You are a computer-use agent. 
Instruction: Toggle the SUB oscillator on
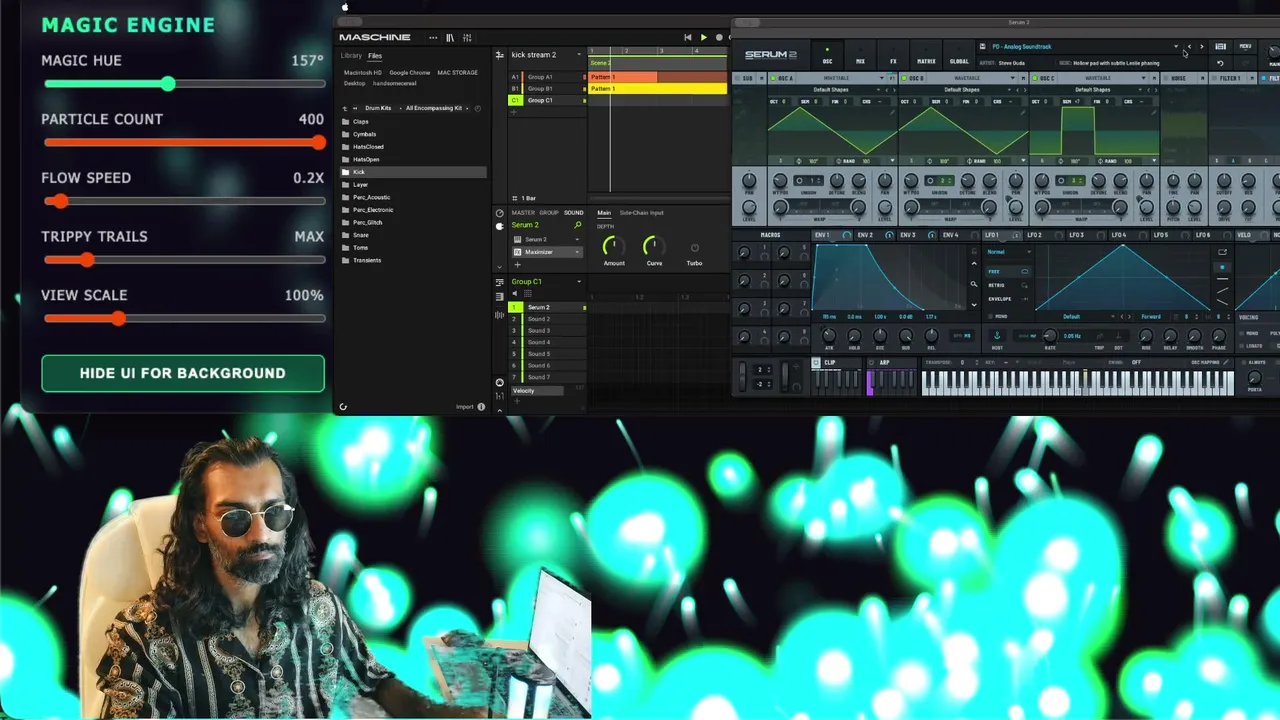pyautogui.click(x=739, y=78)
